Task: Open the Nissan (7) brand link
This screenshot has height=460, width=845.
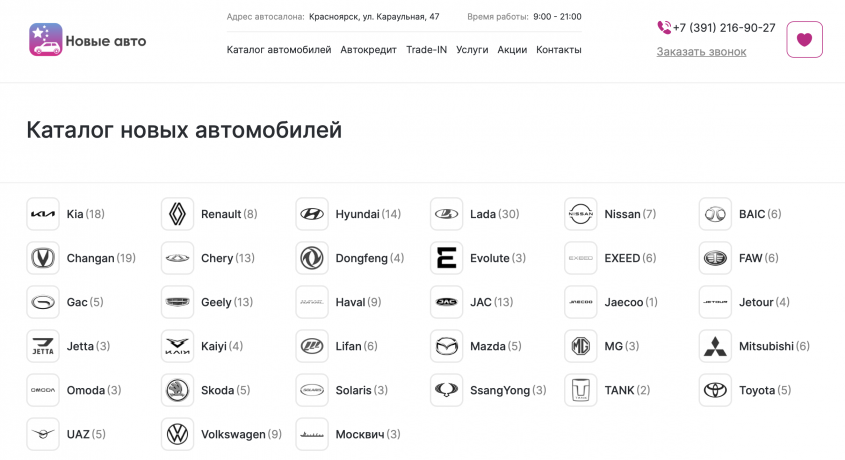Action: click(x=630, y=214)
